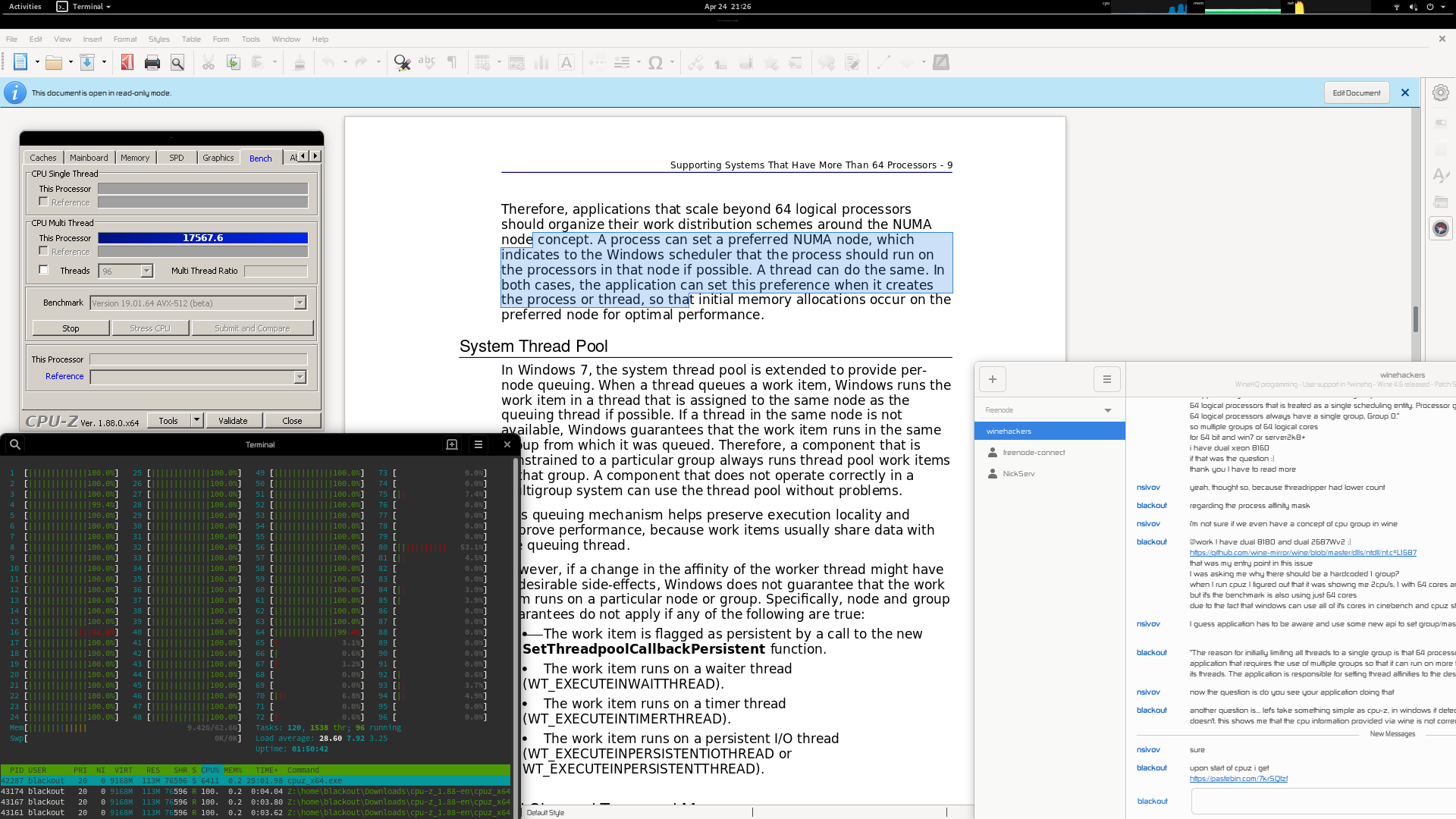
Task: Click the Copy icon in Writer toolbar
Action: [234, 63]
